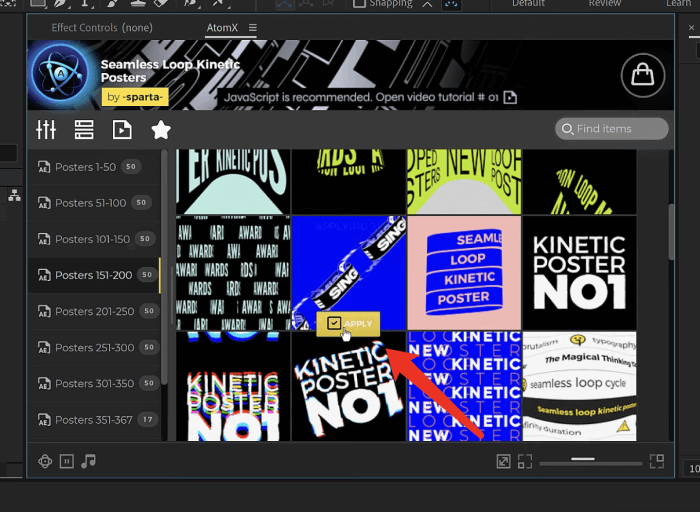
Task: Select the AWARDS repeating text poster thumbnail
Action: tap(233, 273)
